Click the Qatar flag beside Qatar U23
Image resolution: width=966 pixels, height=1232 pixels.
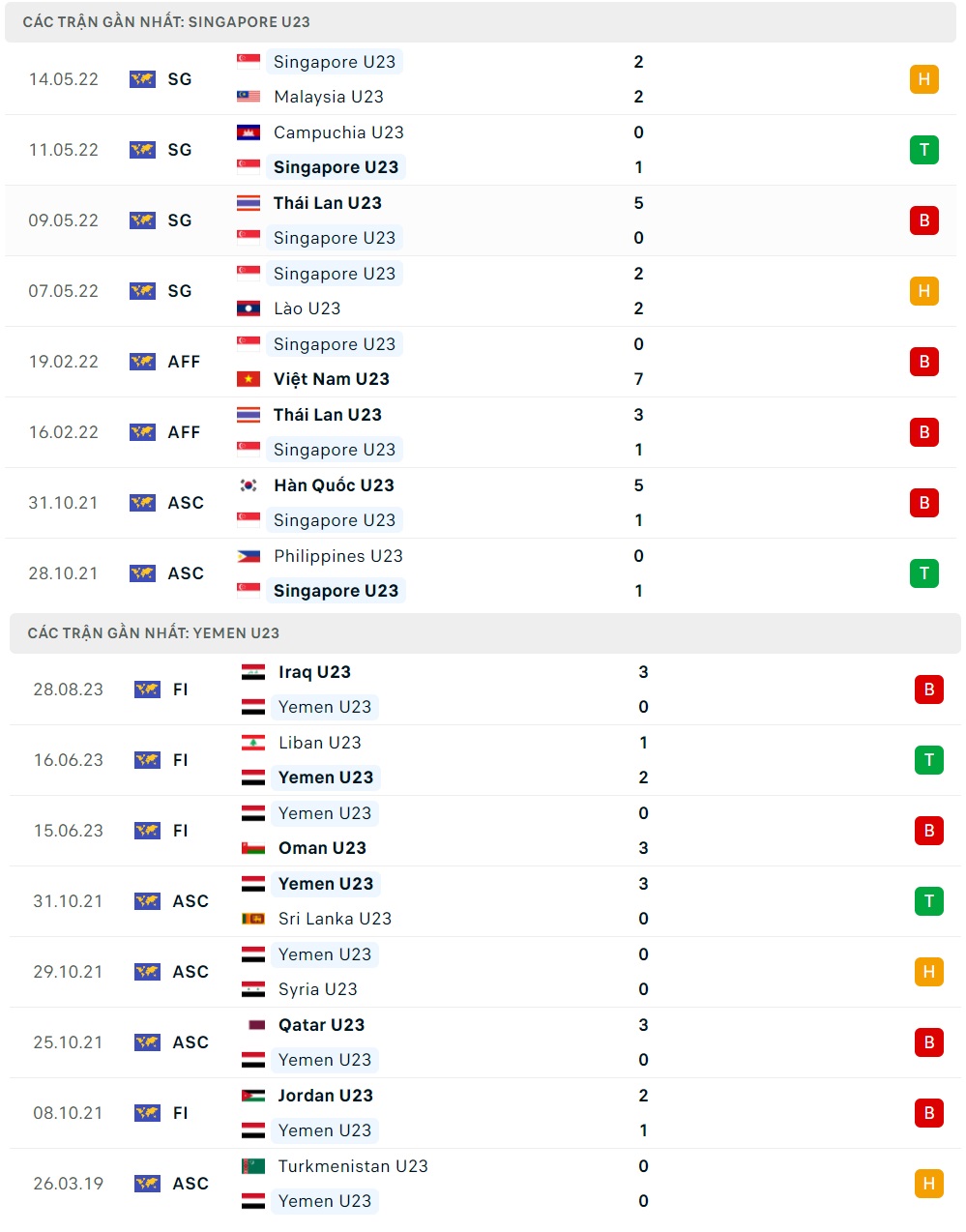(253, 1025)
